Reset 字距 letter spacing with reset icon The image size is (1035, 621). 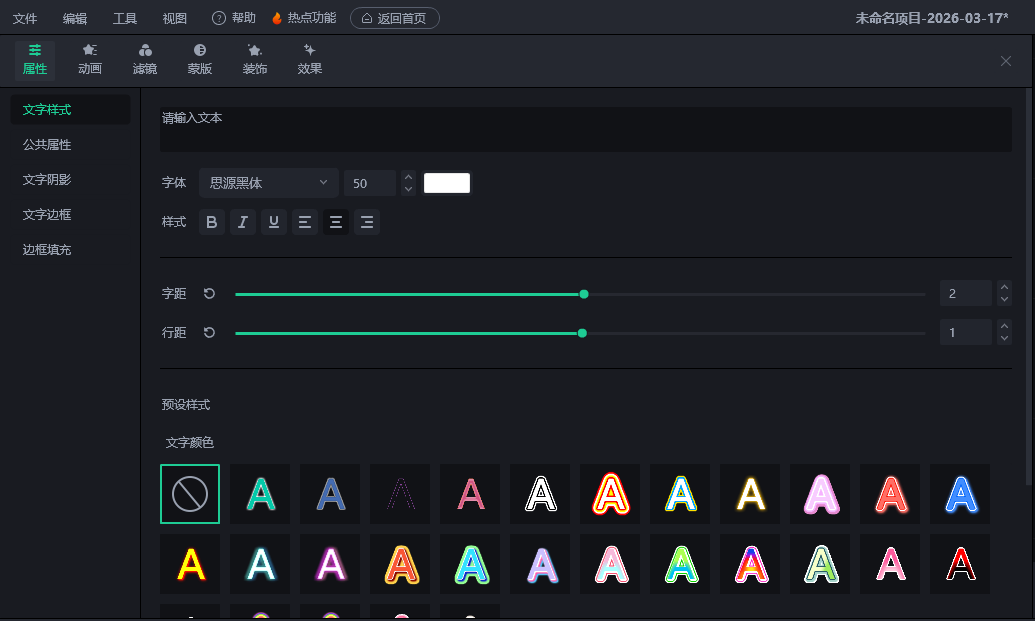(x=209, y=294)
